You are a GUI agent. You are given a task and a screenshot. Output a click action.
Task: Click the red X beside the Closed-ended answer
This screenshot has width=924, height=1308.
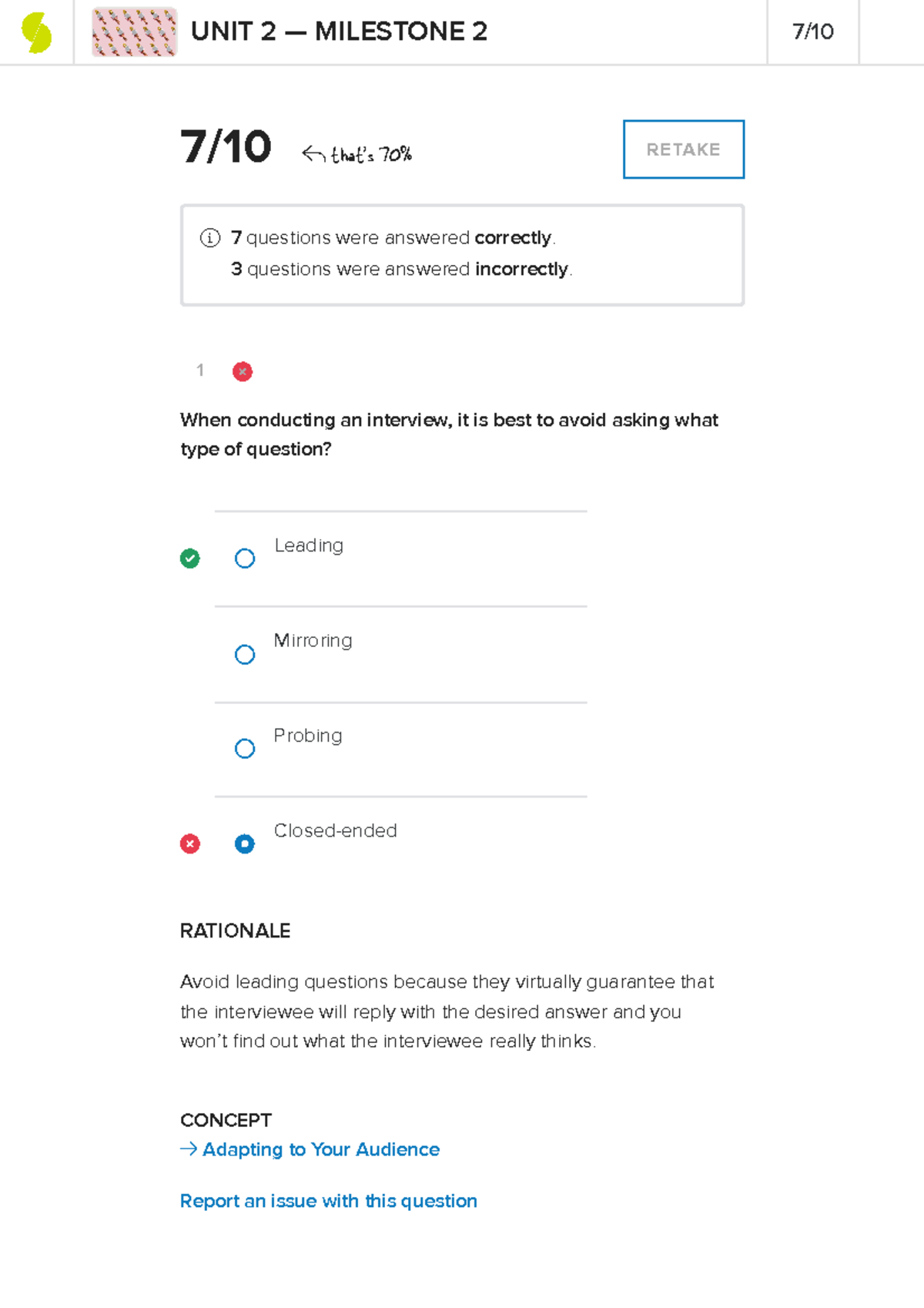tap(189, 843)
